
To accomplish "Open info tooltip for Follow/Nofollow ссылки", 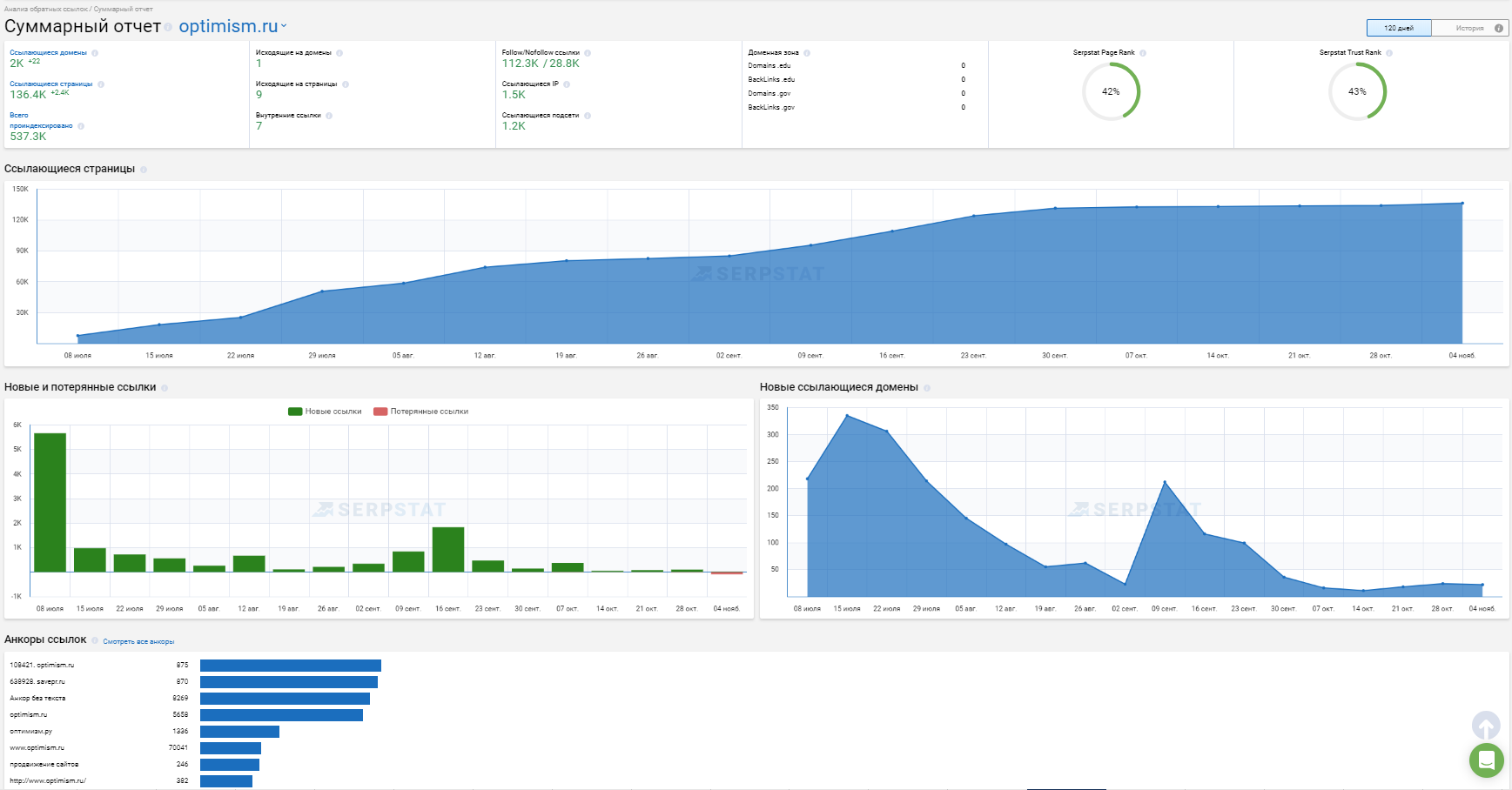I will [588, 53].
